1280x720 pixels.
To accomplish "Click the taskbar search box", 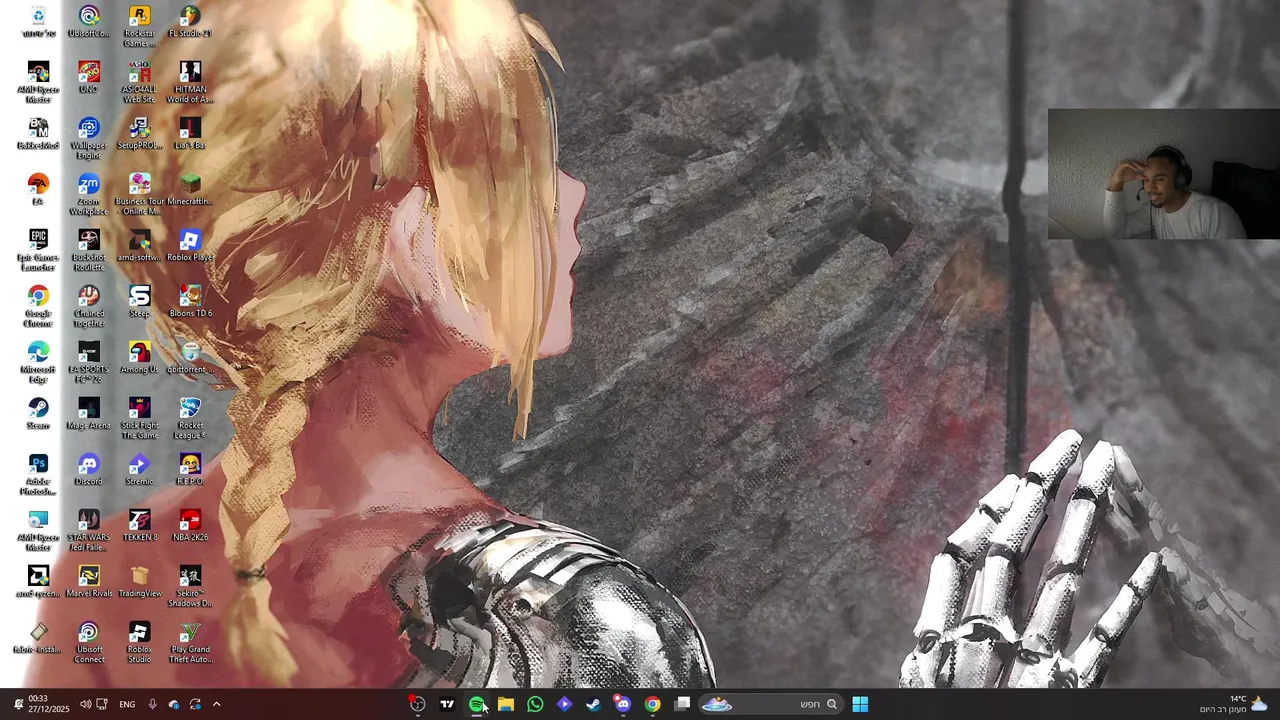I will [769, 704].
